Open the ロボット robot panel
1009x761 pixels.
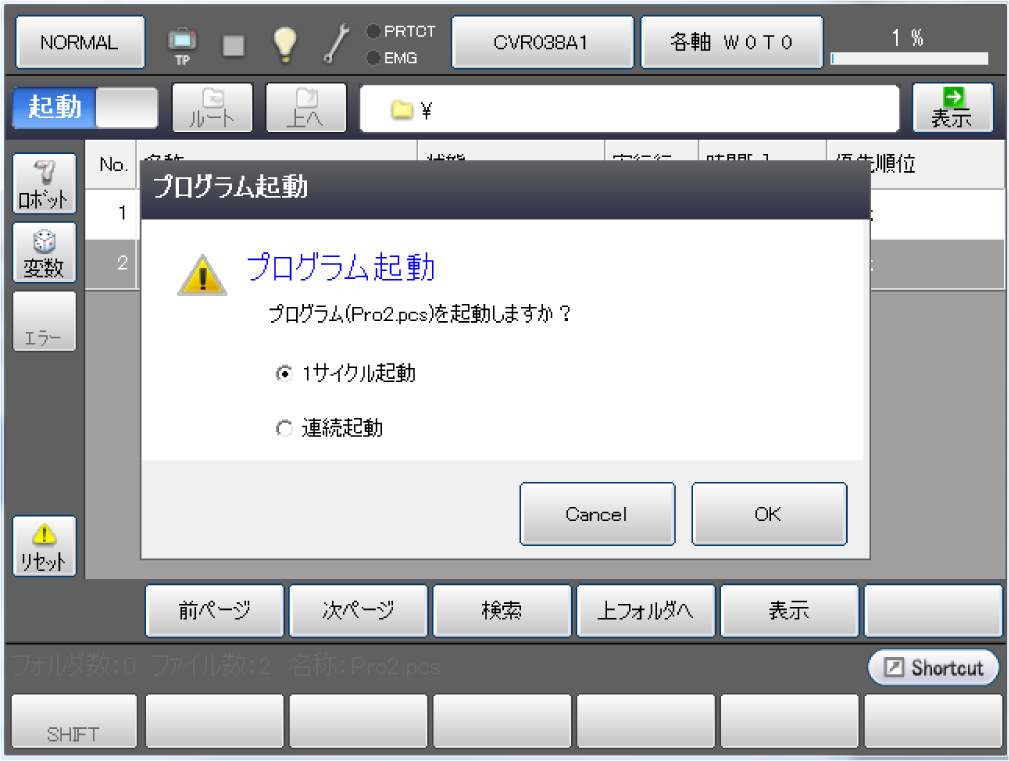coord(44,183)
